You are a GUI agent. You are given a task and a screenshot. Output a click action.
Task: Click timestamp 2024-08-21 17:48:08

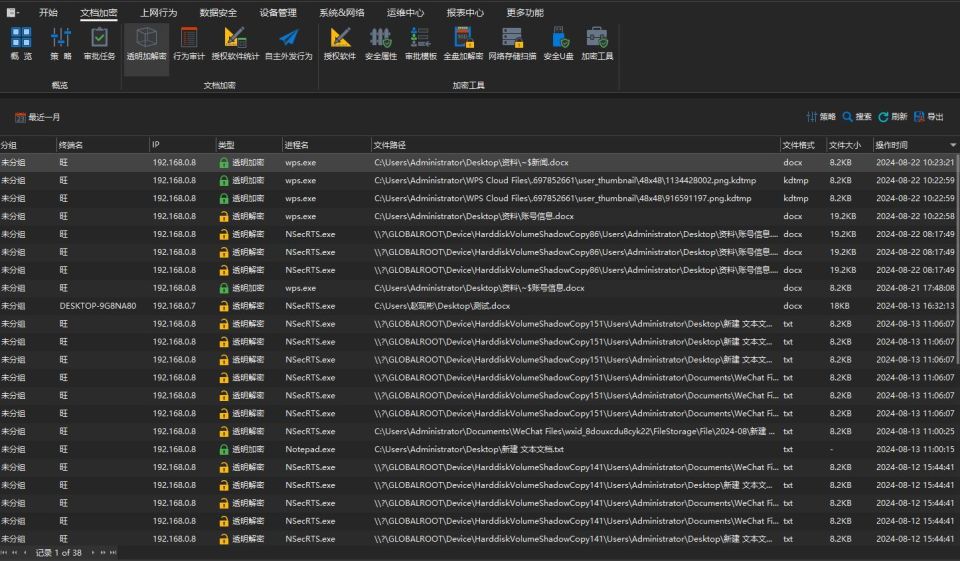915,288
